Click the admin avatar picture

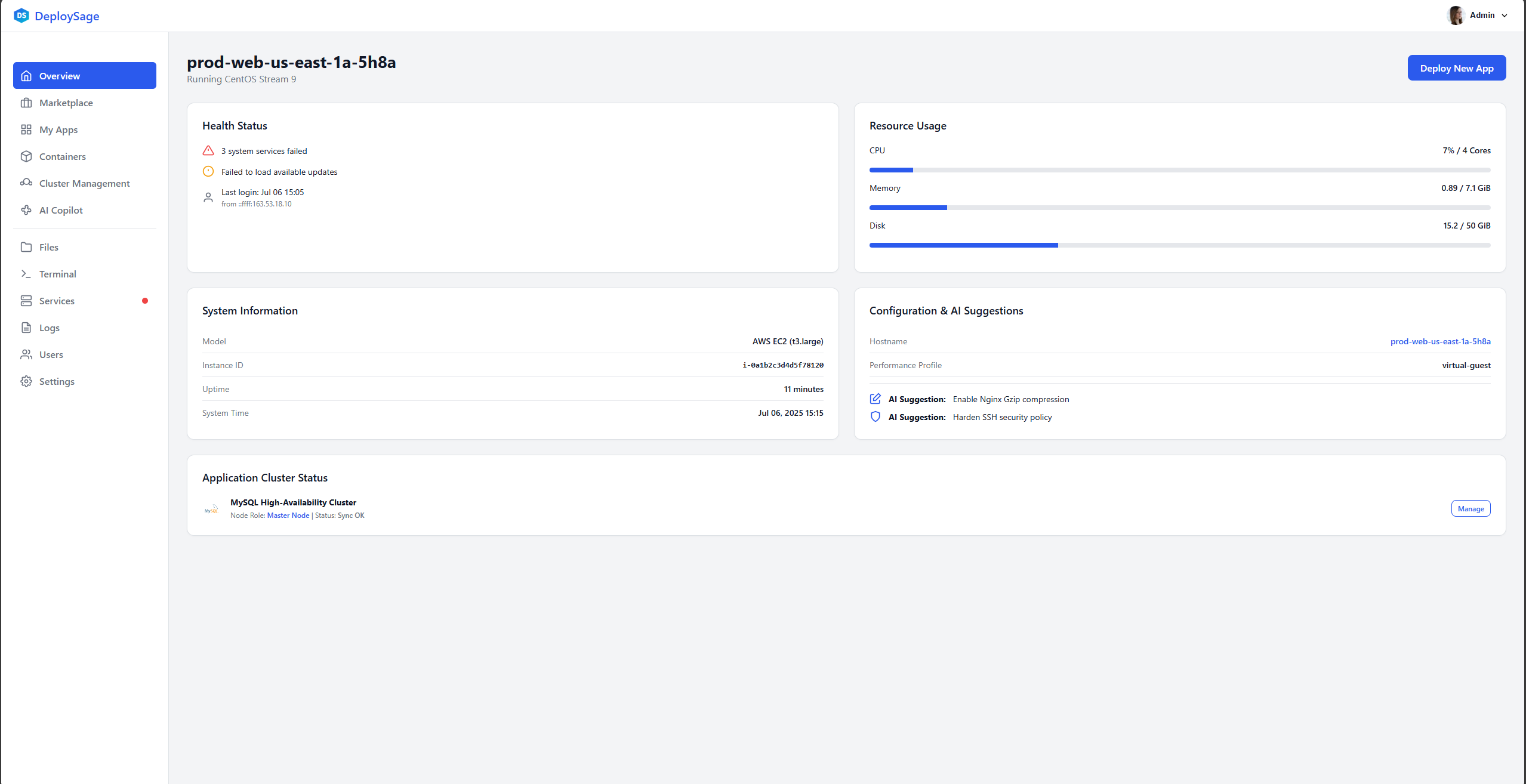(x=1456, y=16)
